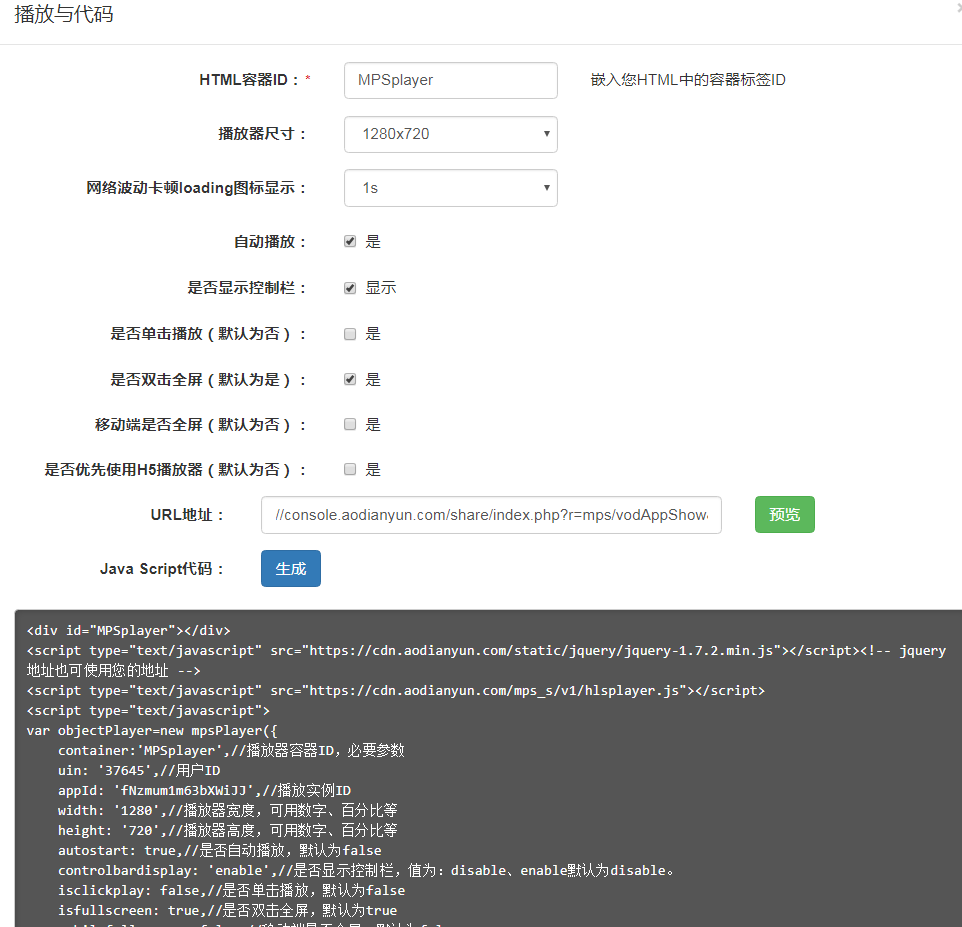The height and width of the screenshot is (927, 962).
Task: Open the 播放器尺寸 1280x720 dropdown
Action: (x=450, y=134)
